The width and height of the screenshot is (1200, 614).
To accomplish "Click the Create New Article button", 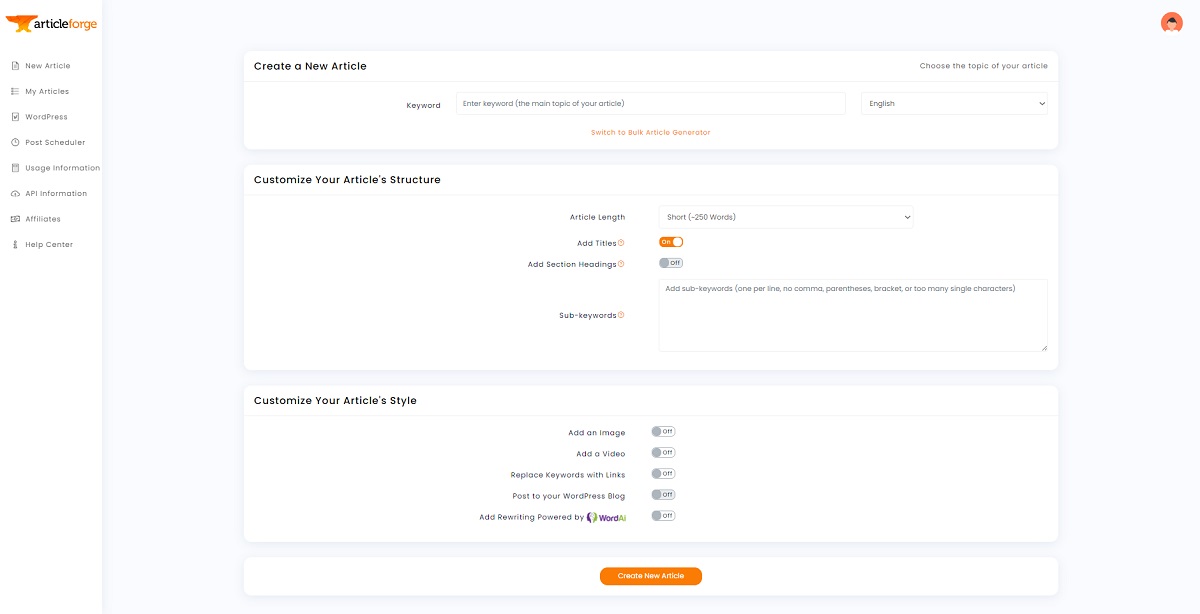I will (x=651, y=576).
